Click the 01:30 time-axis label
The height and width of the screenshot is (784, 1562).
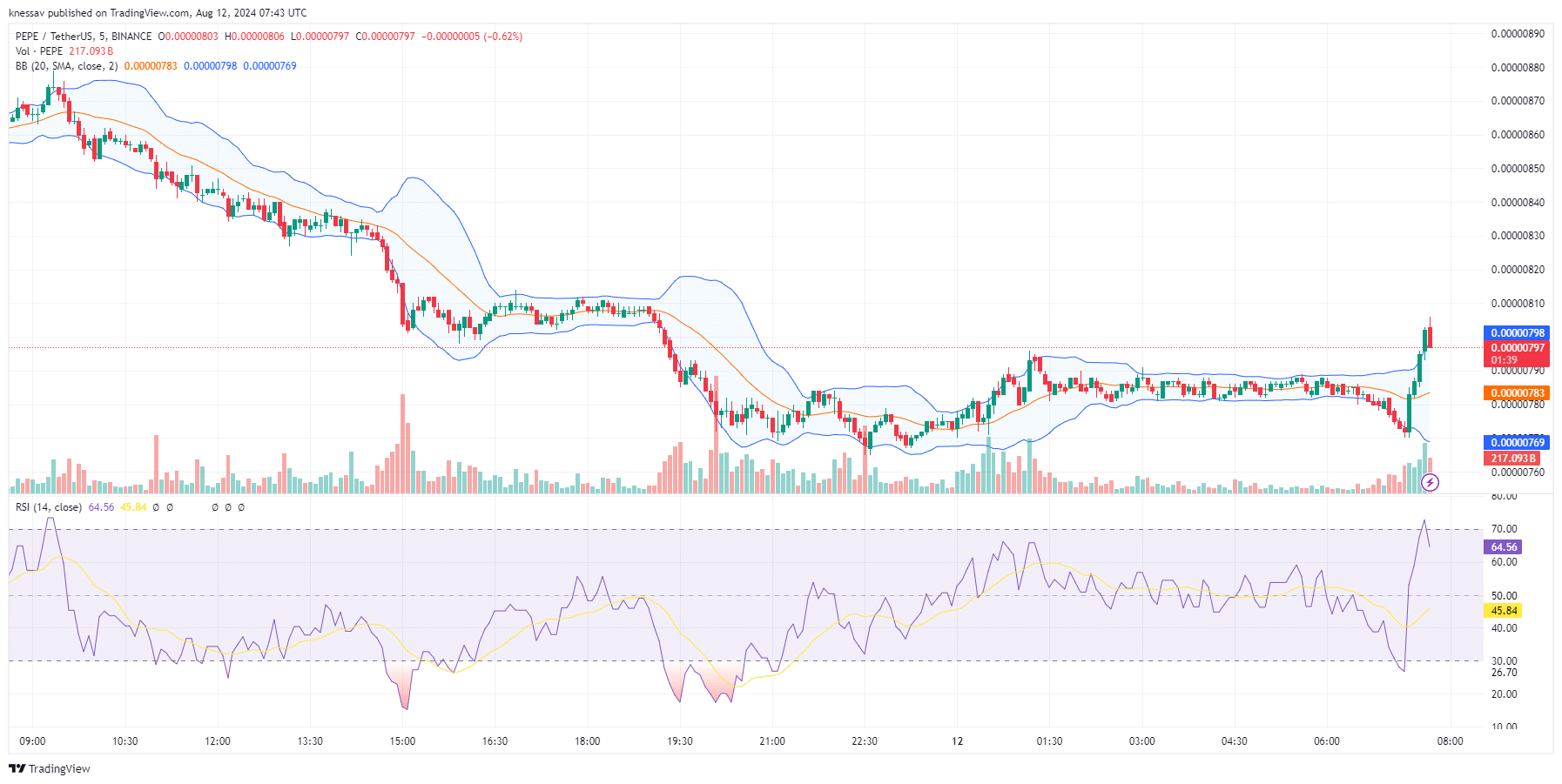point(1049,741)
